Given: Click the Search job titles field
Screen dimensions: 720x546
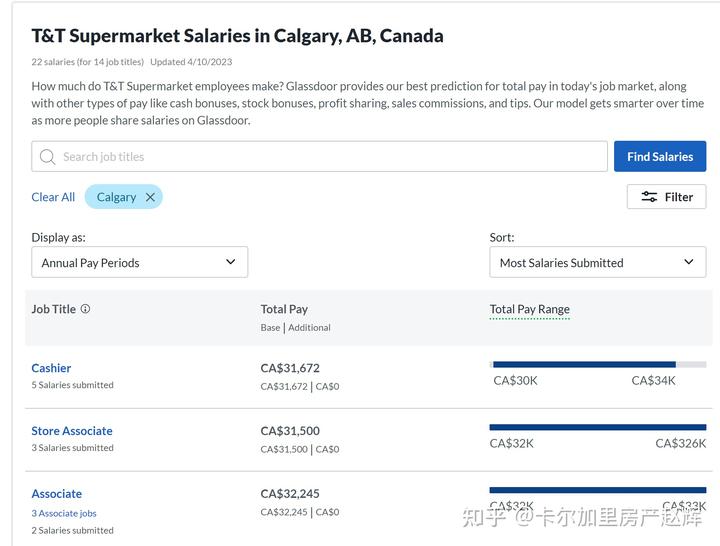Looking at the screenshot, I should (x=330, y=157).
